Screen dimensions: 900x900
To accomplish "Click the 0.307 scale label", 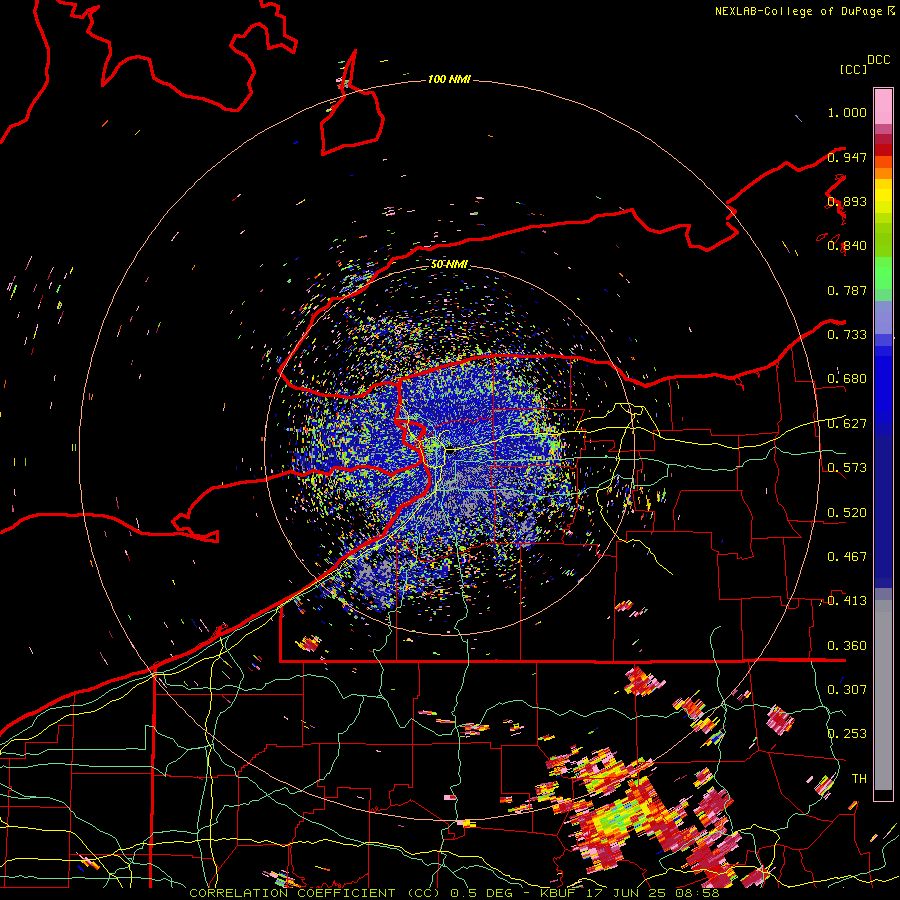I will (x=847, y=689).
